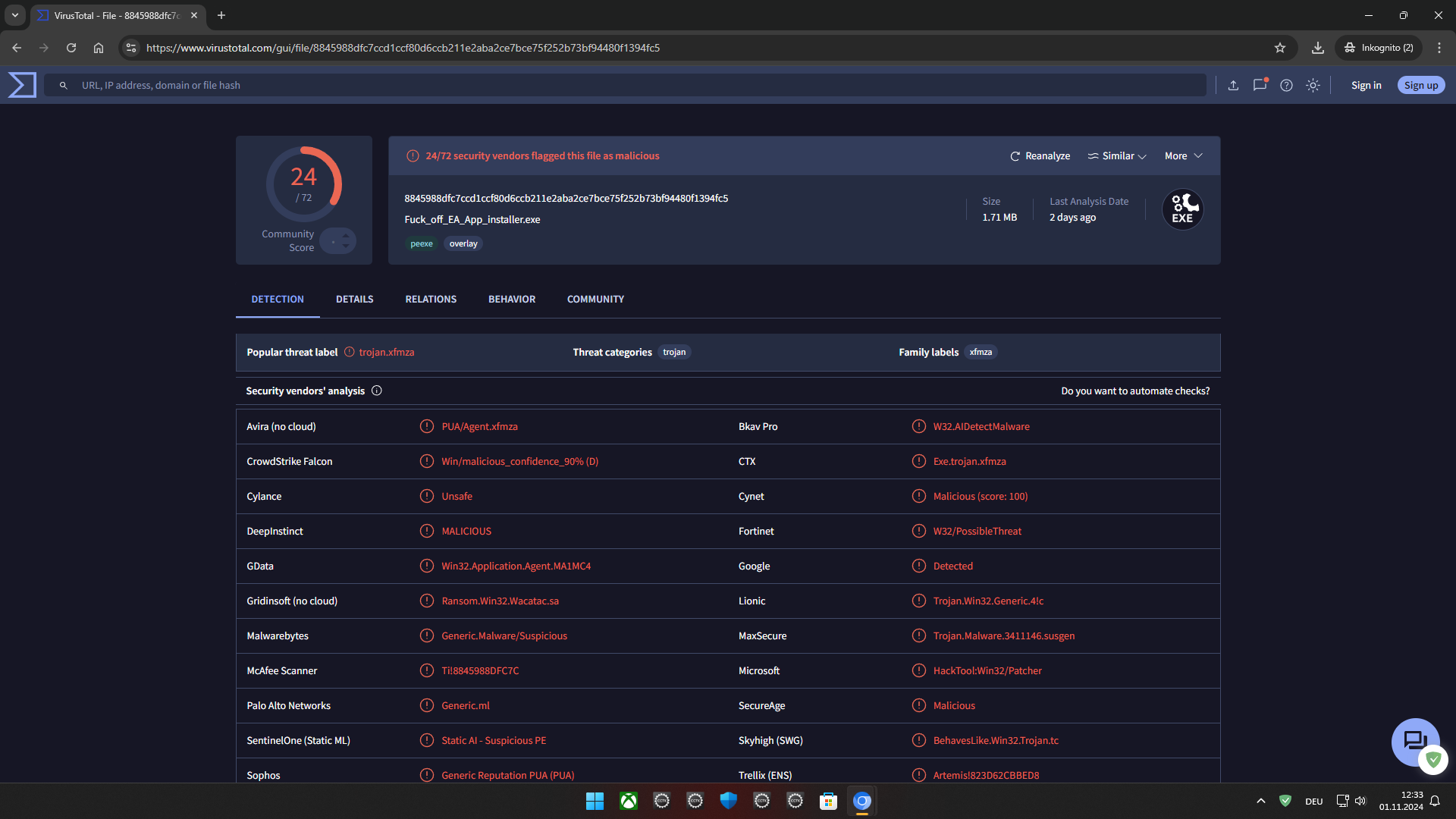Click the Reanalyze icon button
The height and width of the screenshot is (819, 1456).
1016,156
